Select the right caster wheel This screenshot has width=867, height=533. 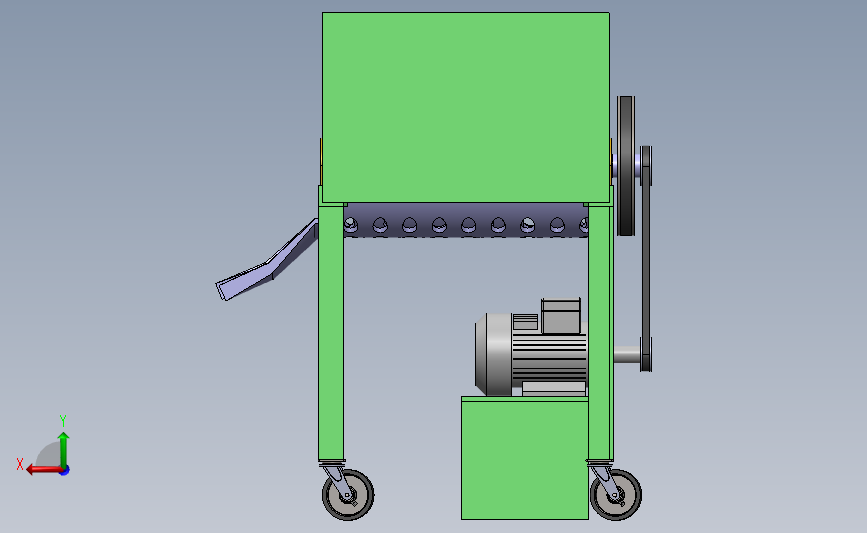(615, 494)
